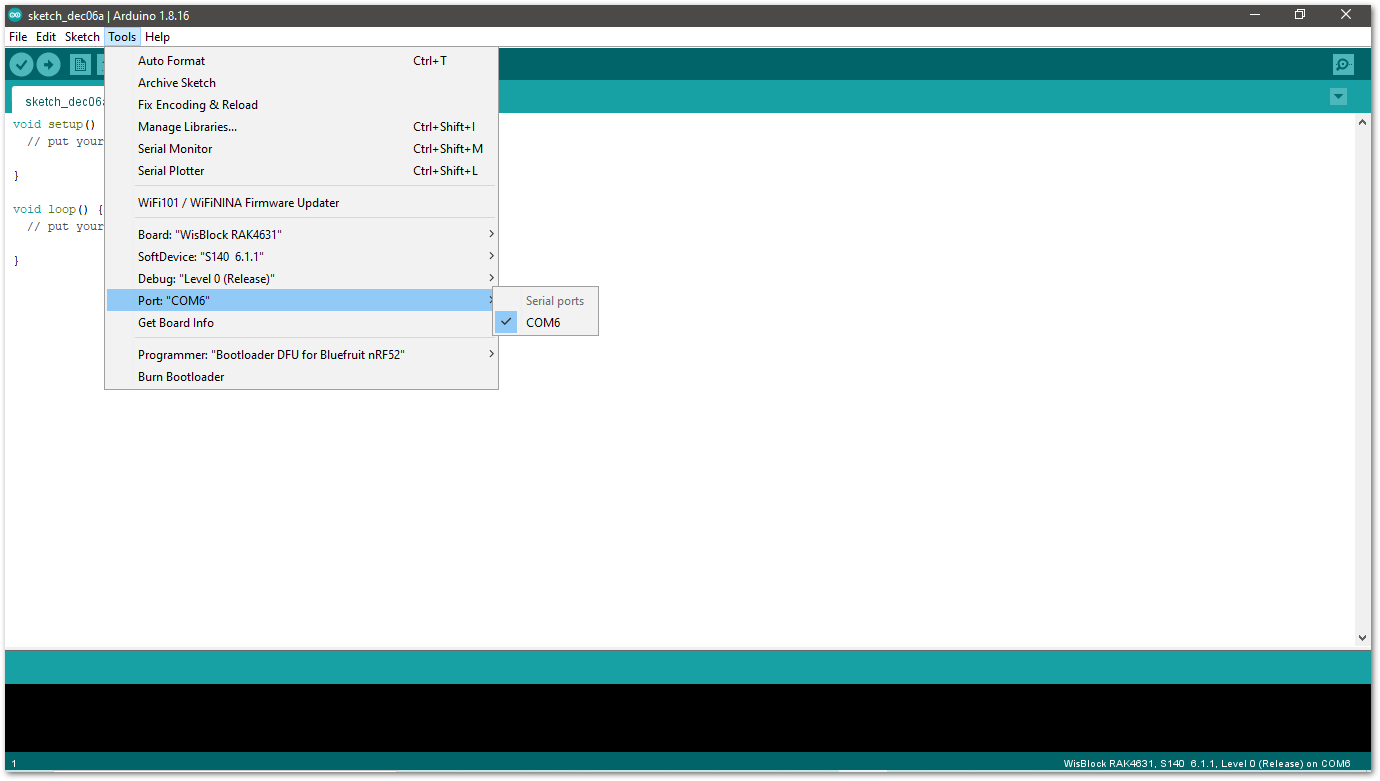1380x781 pixels.
Task: Minimize the Arduino window
Action: [x=1254, y=15]
